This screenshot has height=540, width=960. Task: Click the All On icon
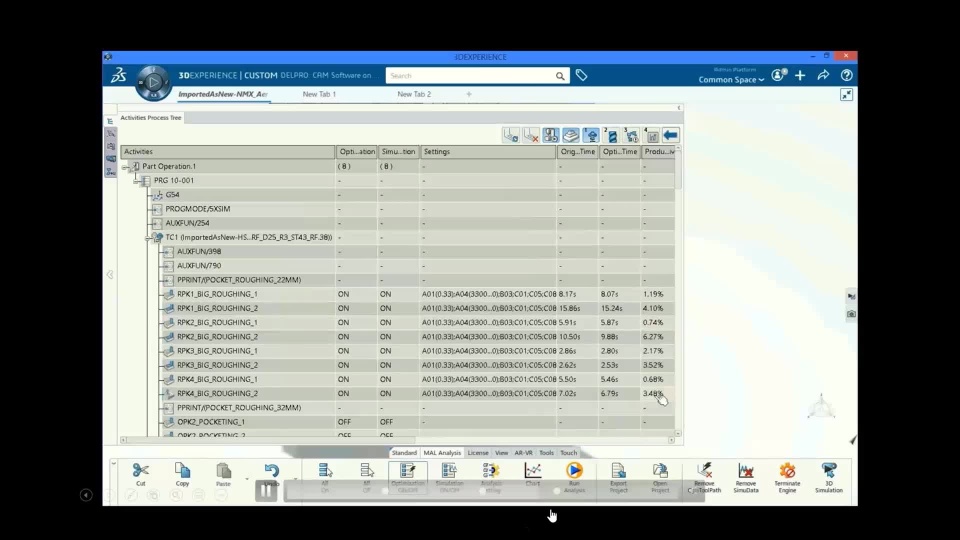[325, 470]
